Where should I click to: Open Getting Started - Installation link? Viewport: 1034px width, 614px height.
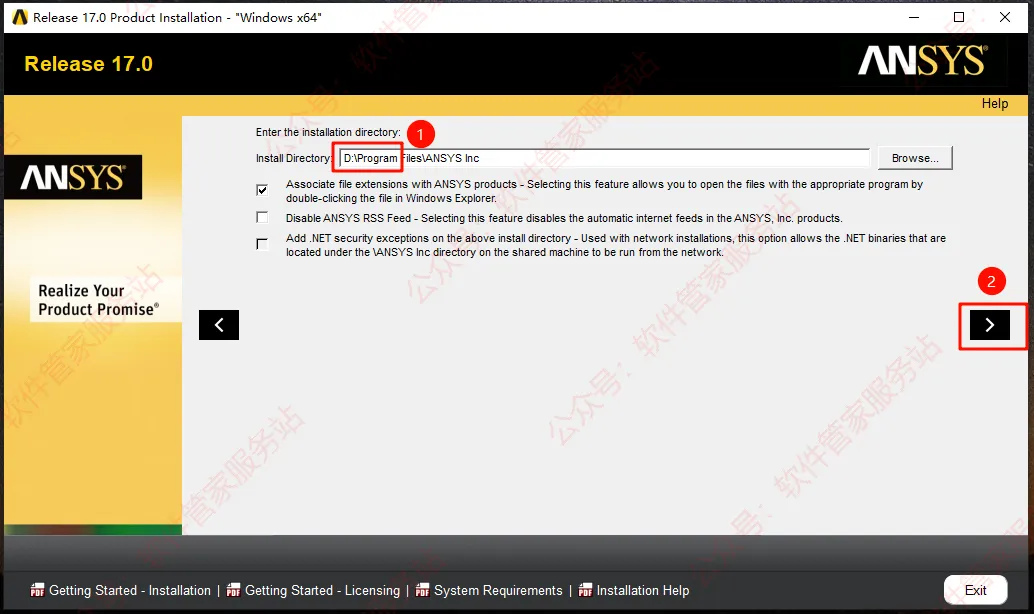(130, 590)
